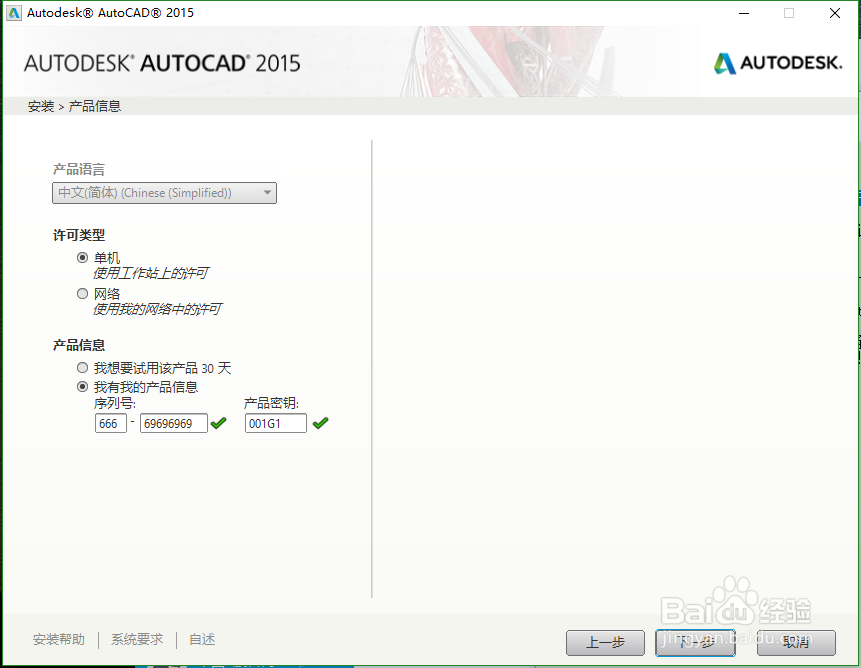Image resolution: width=861 pixels, height=668 pixels.
Task: Open the 系统要求 link
Action: 137,639
